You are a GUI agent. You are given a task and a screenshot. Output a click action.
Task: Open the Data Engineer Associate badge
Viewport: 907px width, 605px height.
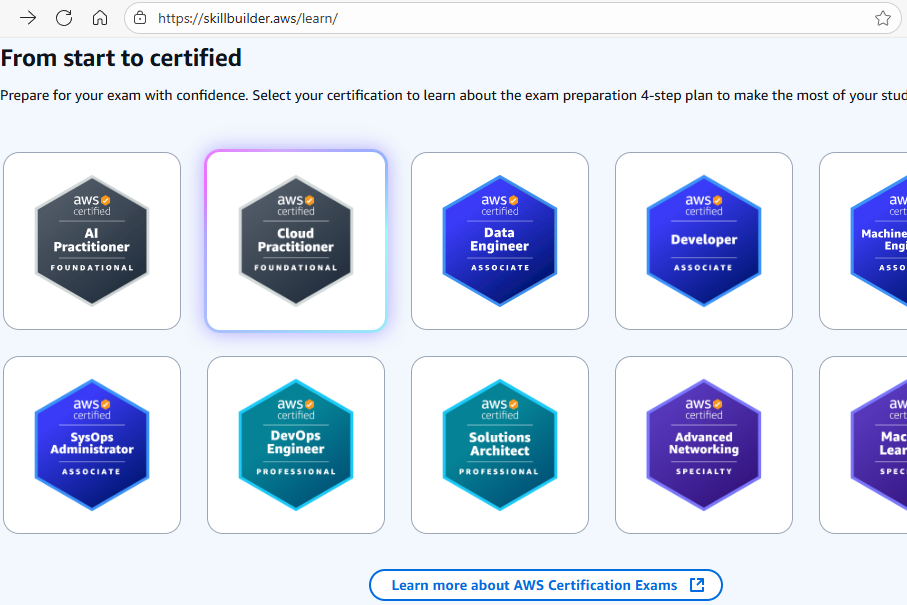point(500,241)
